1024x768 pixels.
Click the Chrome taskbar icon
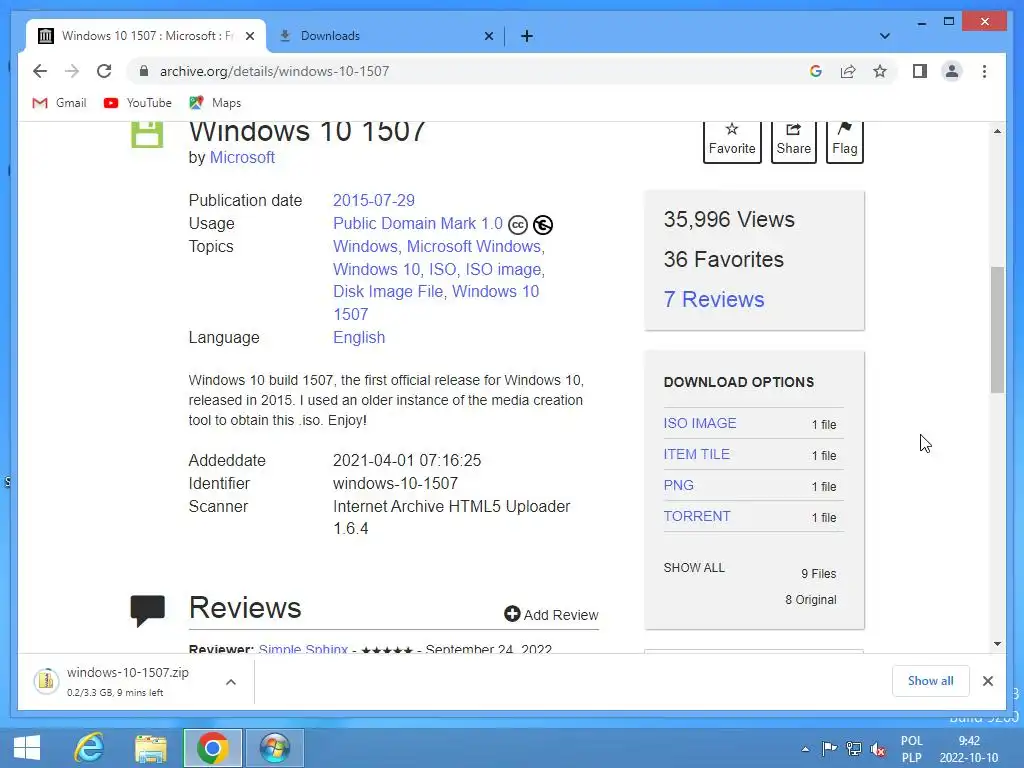point(212,748)
